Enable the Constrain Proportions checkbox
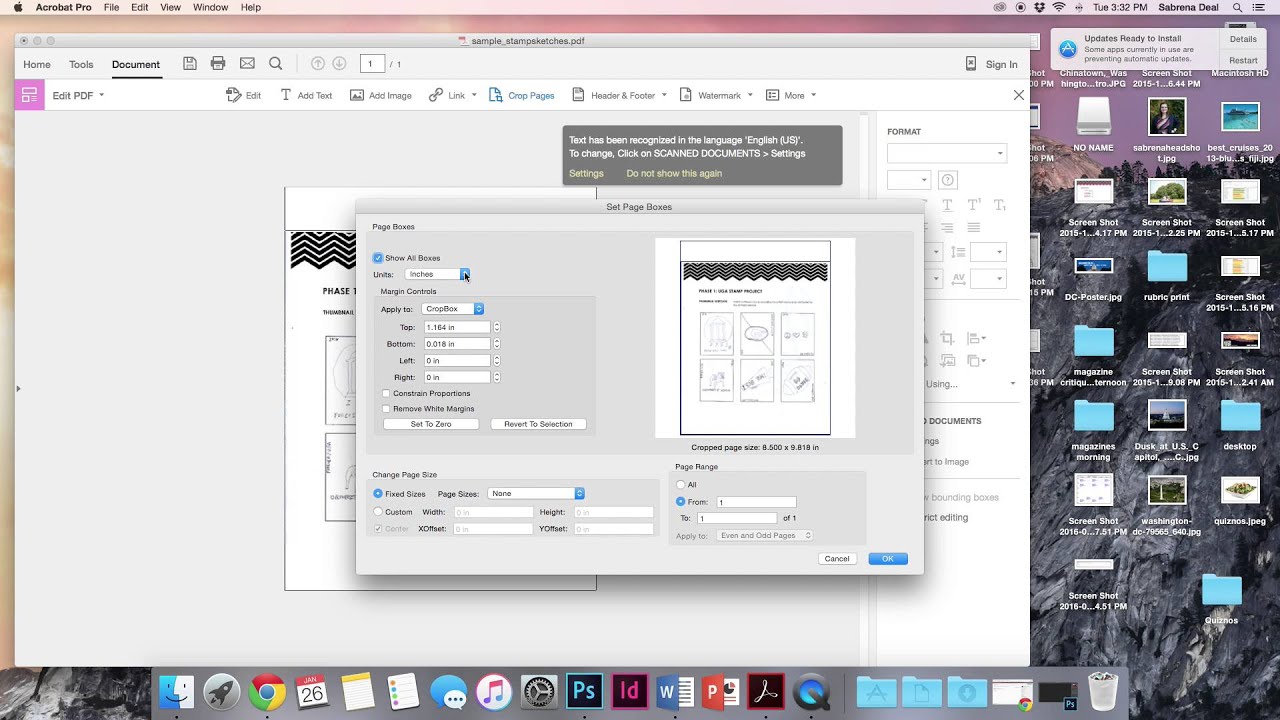 pos(386,393)
